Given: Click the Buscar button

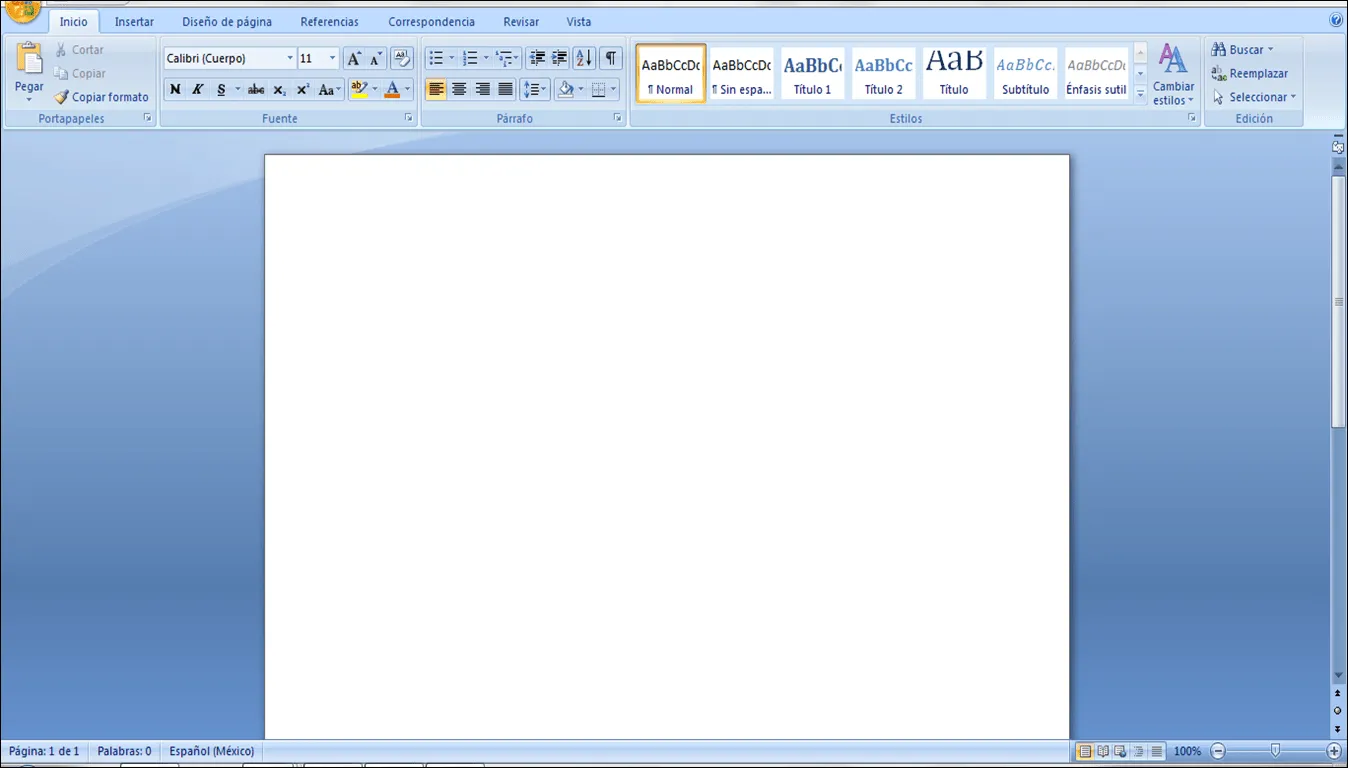Looking at the screenshot, I should [x=1242, y=49].
